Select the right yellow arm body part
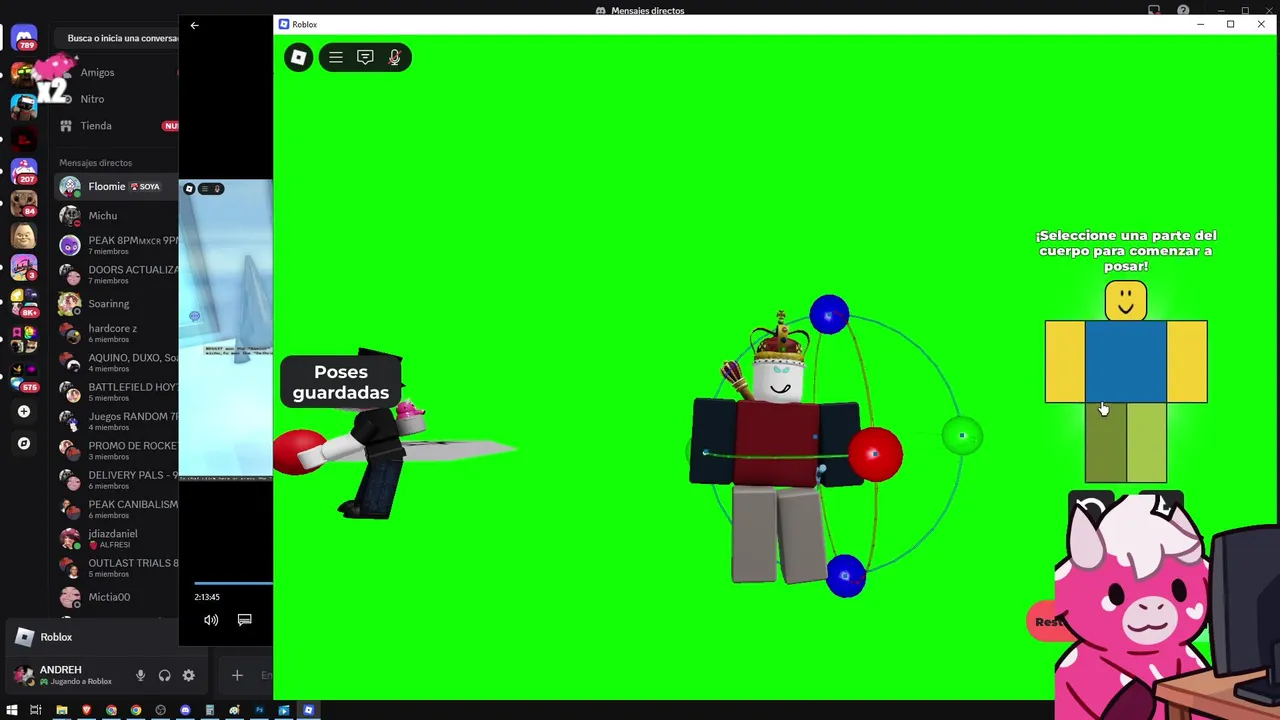Viewport: 1280px width, 720px height. coord(1187,362)
